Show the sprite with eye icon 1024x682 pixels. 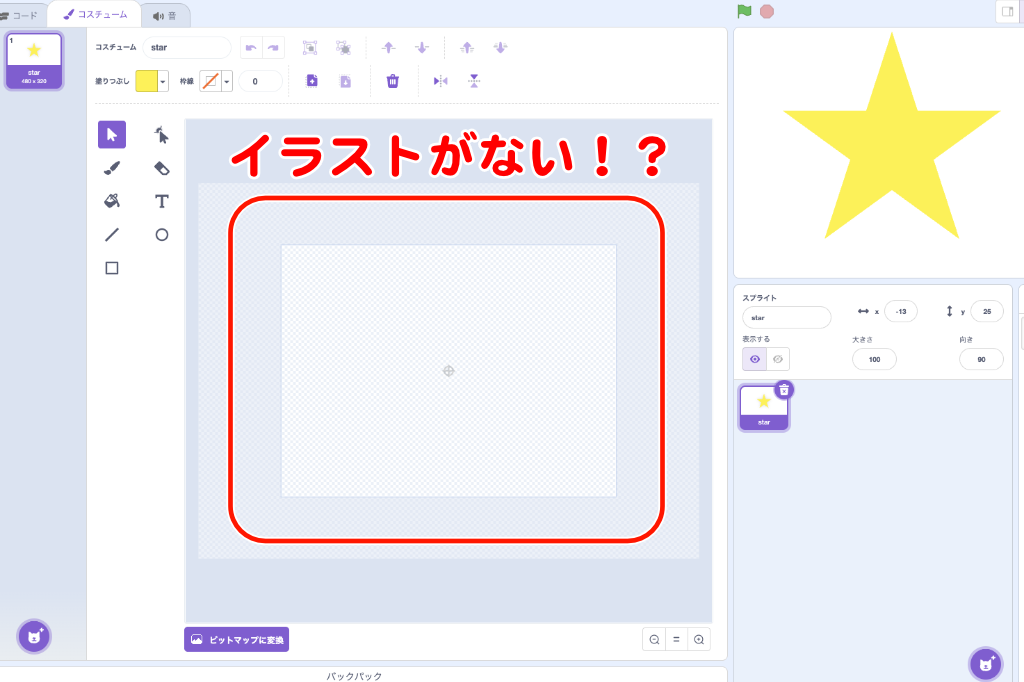tap(755, 359)
